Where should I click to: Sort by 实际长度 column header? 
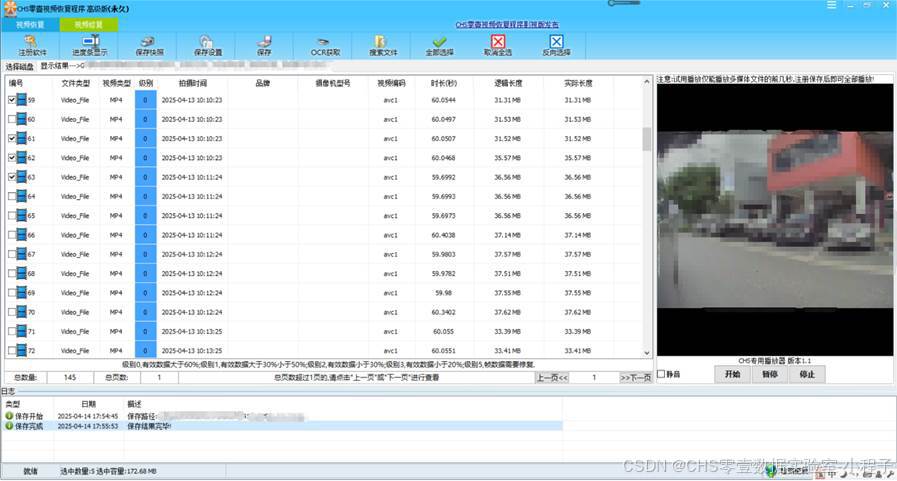coord(578,83)
